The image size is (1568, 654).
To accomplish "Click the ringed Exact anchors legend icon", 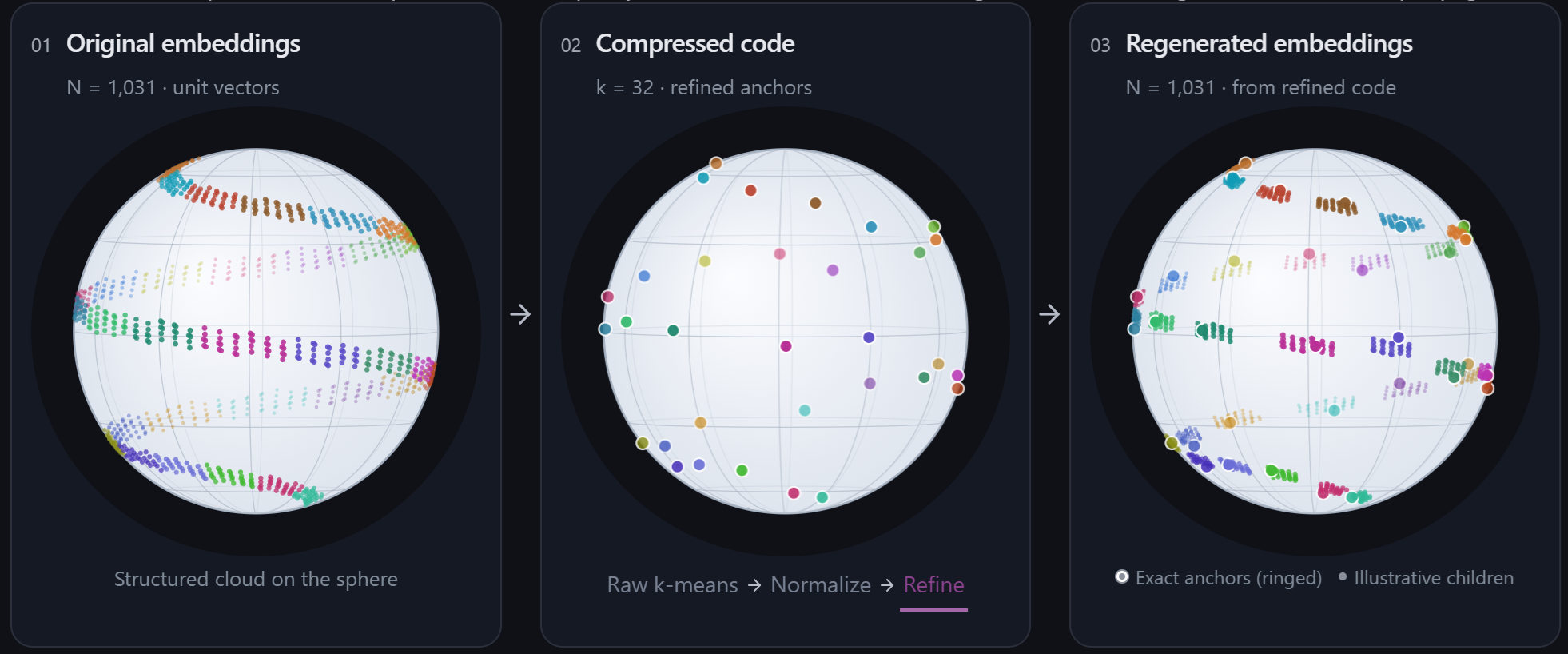I will point(1122,576).
